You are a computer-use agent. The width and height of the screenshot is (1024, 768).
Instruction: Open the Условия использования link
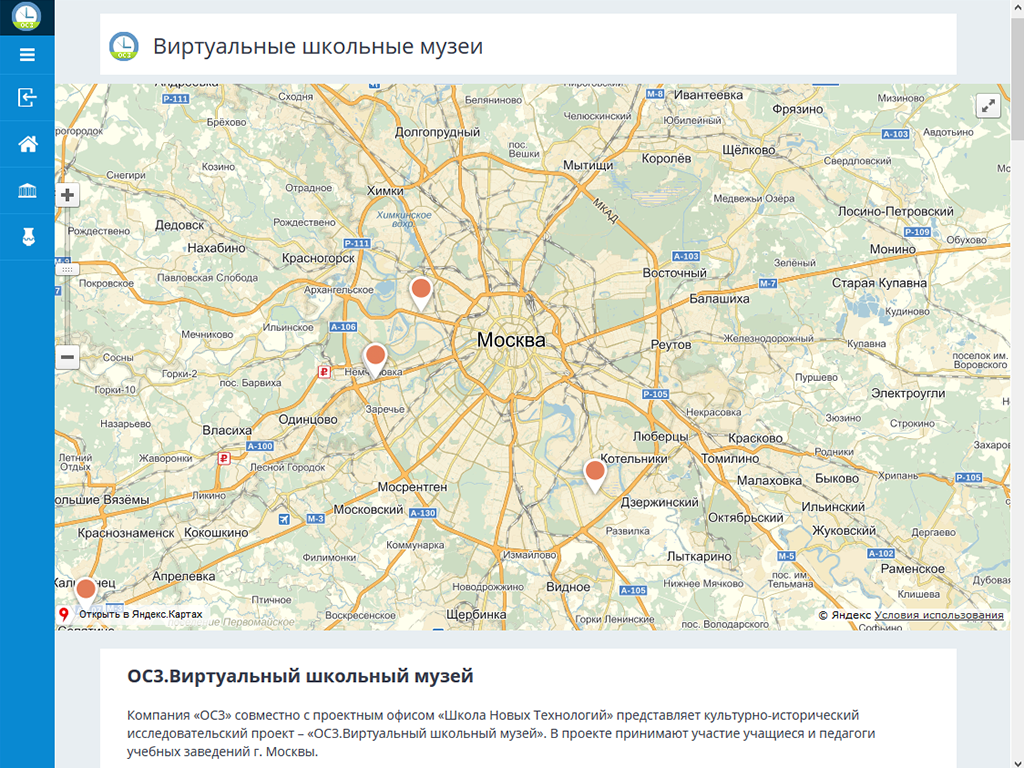click(938, 615)
